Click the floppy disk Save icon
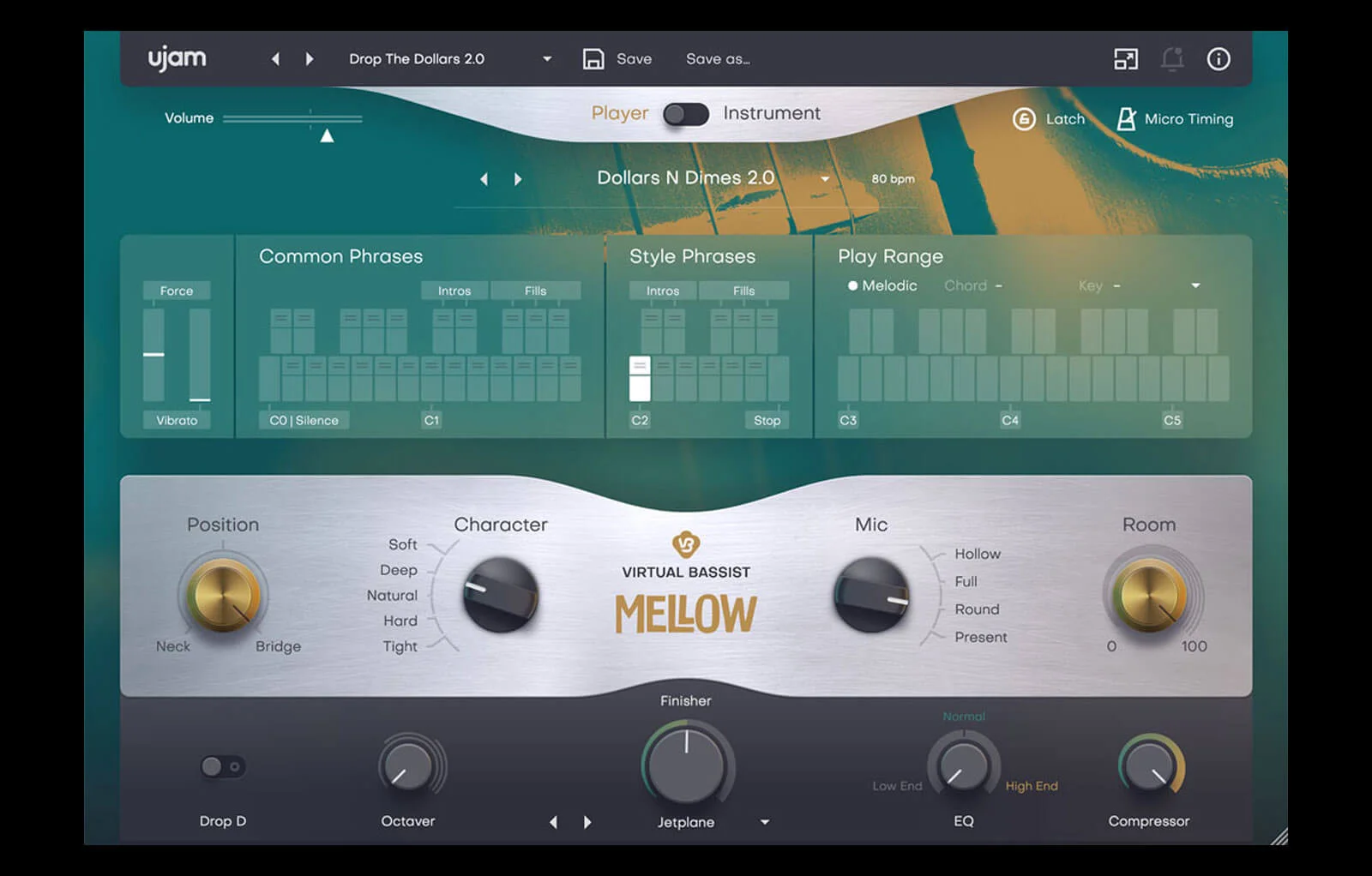1372x876 pixels. [593, 59]
